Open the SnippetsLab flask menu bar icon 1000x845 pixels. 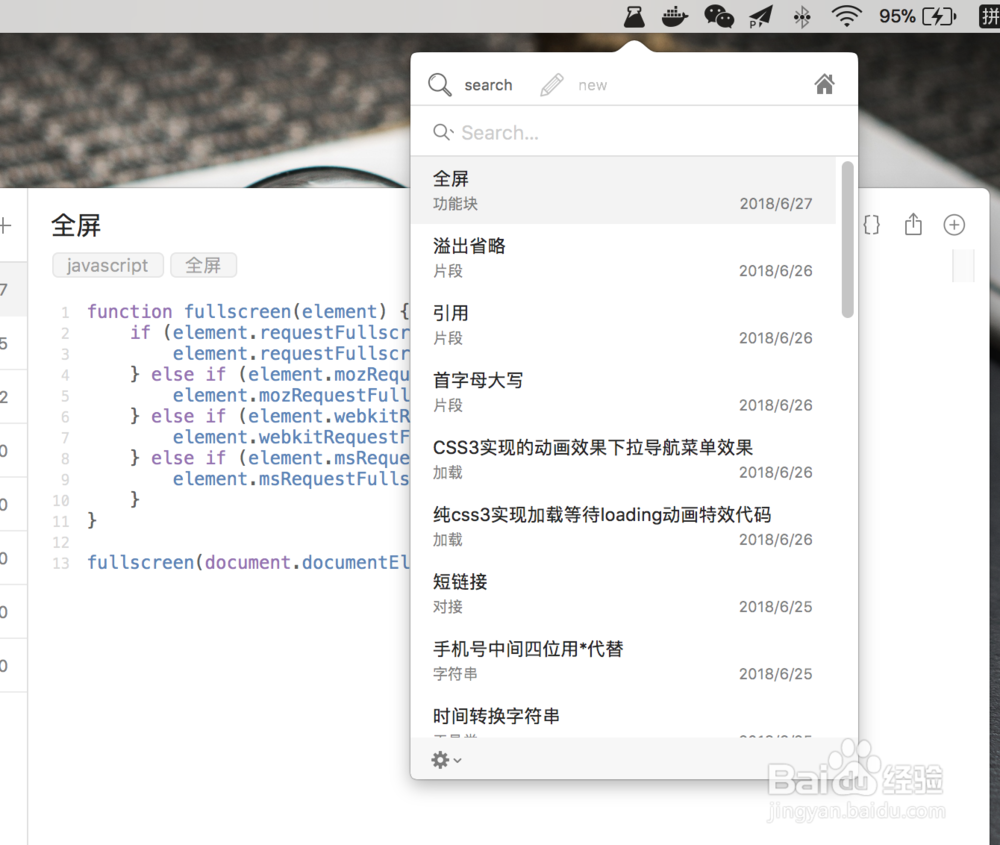point(634,17)
